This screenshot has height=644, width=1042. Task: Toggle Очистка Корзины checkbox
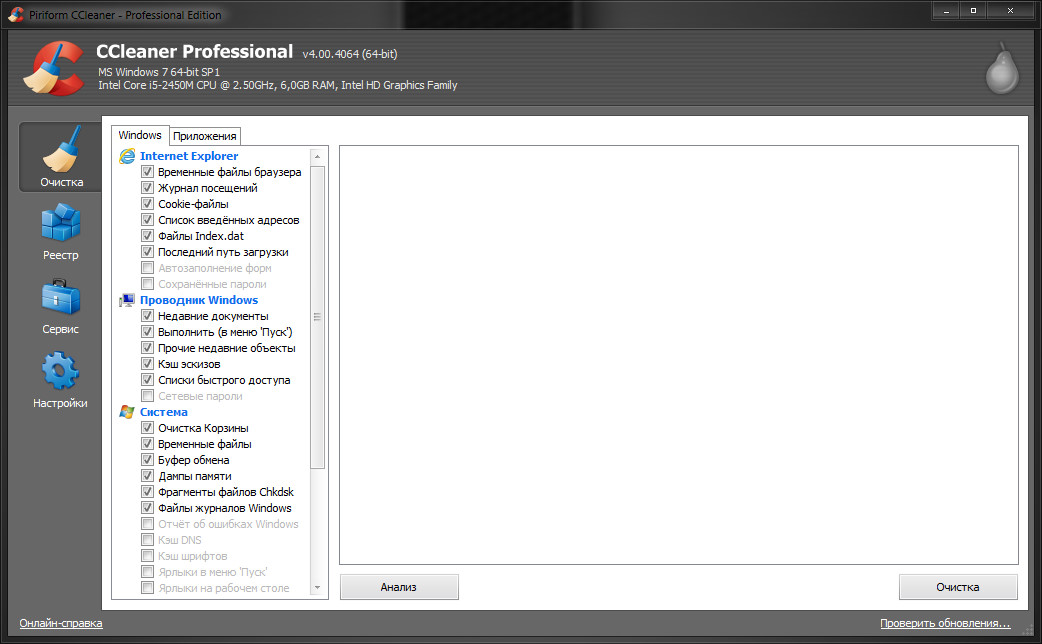point(148,428)
